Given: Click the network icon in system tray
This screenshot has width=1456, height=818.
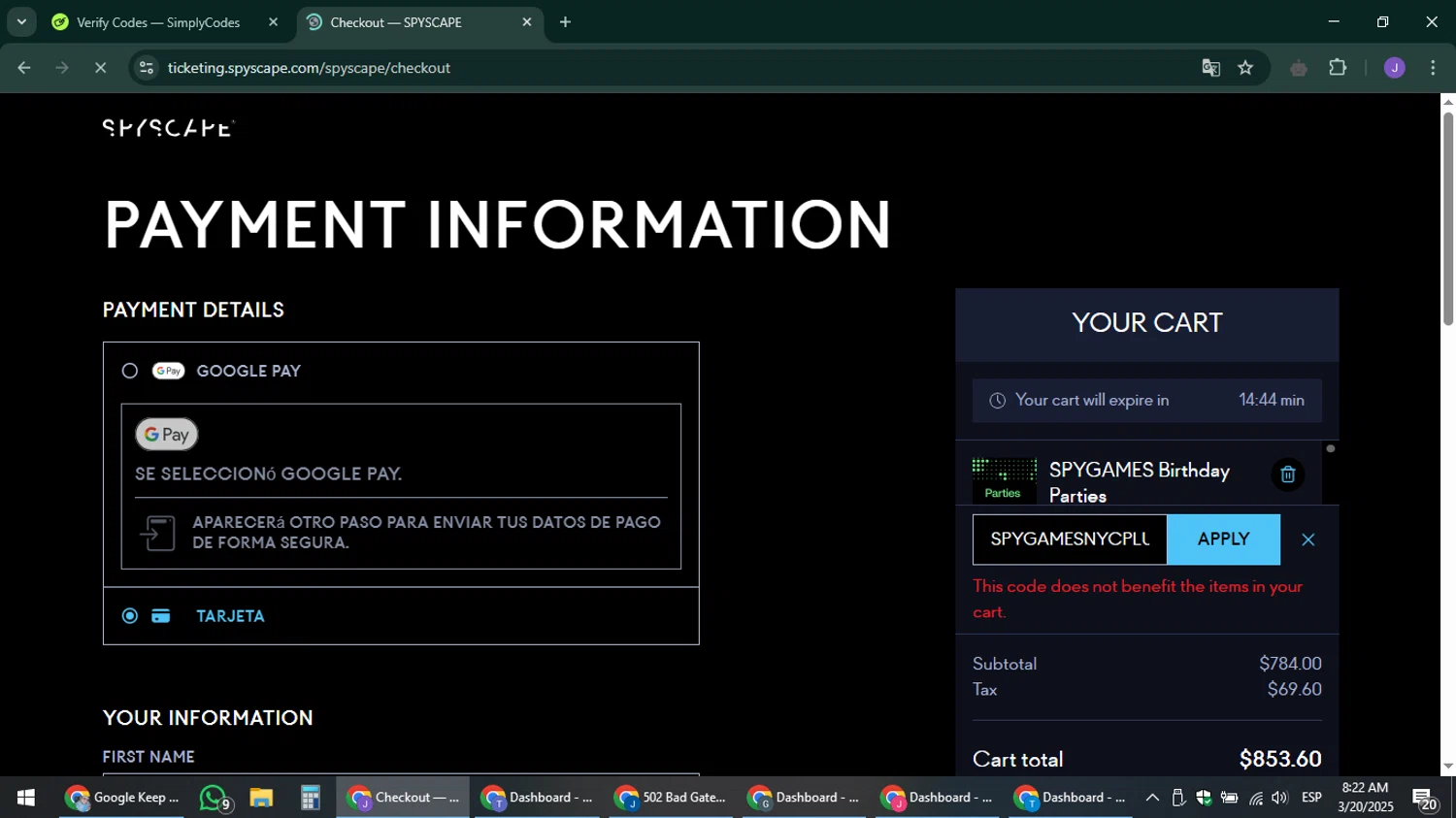Looking at the screenshot, I should pyautogui.click(x=1256, y=798).
